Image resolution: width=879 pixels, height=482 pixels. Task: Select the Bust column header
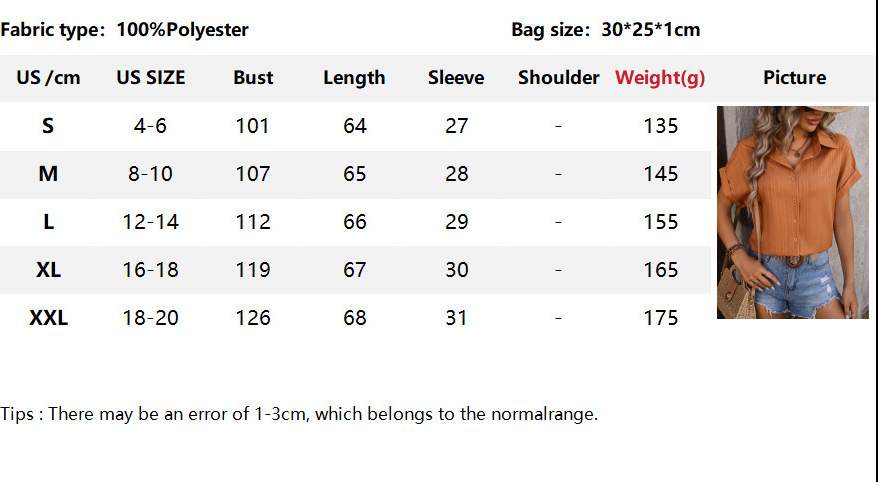253,78
